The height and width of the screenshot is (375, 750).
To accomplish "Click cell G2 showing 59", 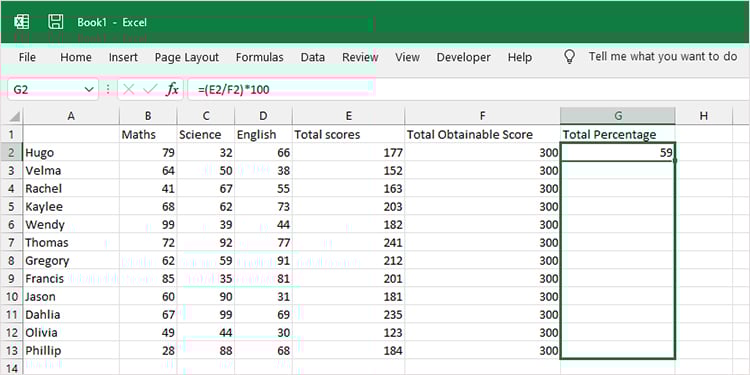I will [x=618, y=153].
